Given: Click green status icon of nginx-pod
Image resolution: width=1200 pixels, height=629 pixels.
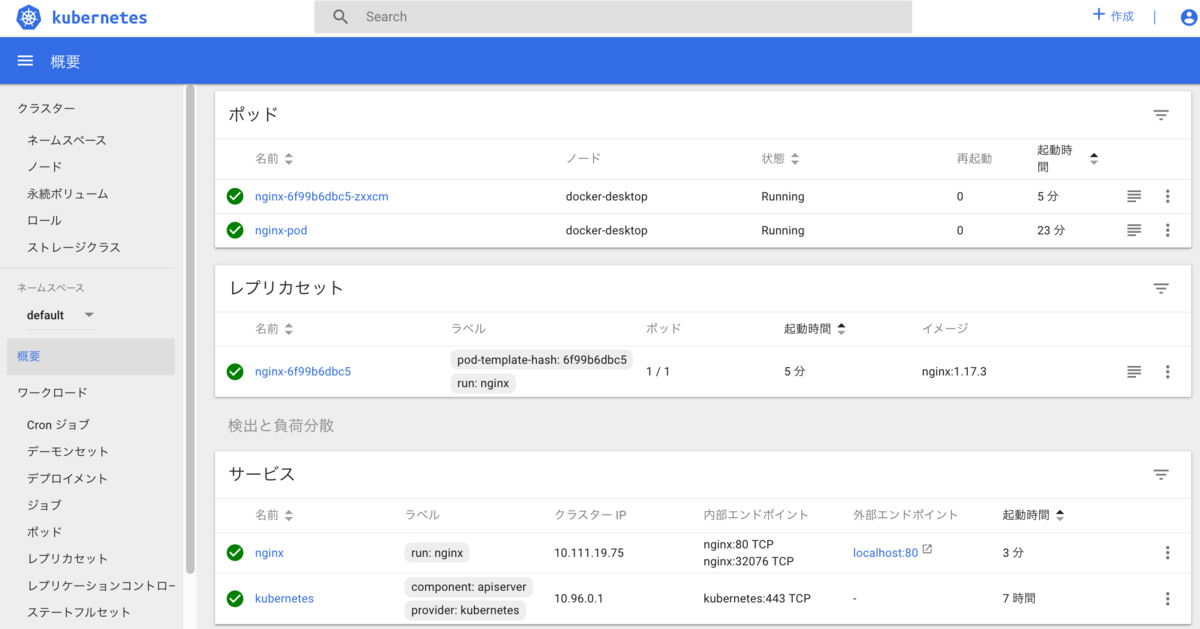Looking at the screenshot, I should click(x=235, y=230).
